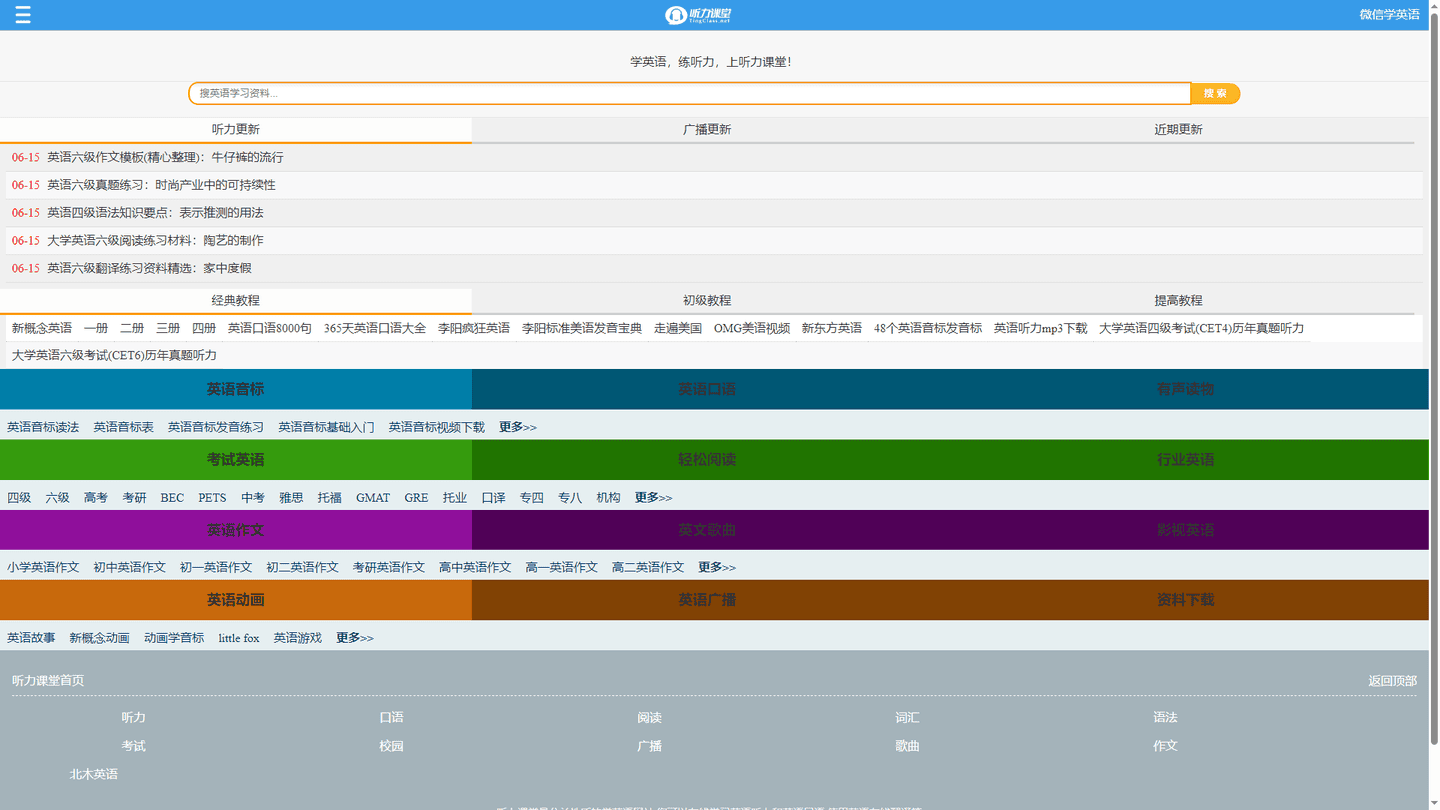Select the 有声读物 category tab

coord(1186,389)
